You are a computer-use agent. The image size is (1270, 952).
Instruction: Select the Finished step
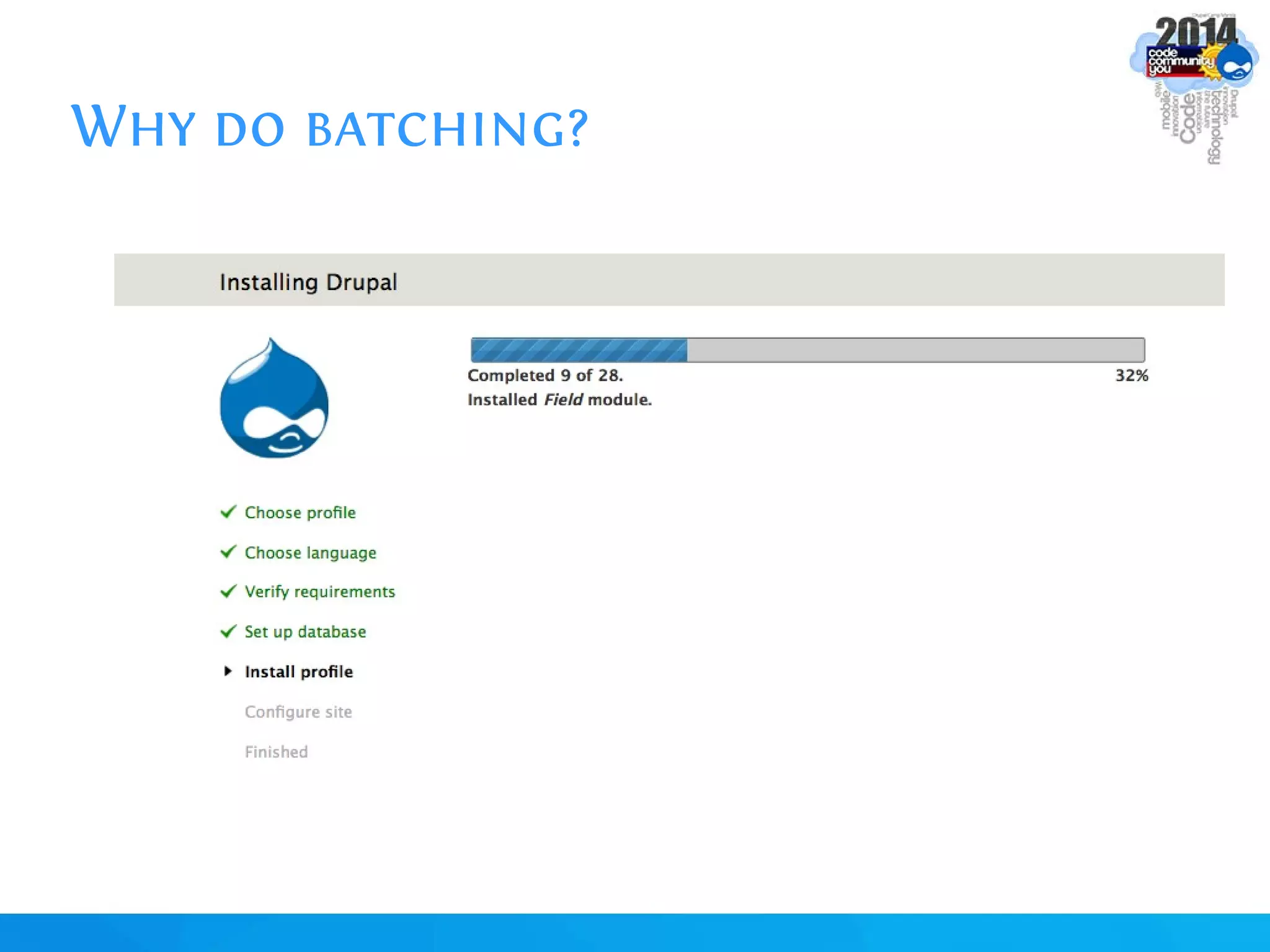tap(276, 752)
